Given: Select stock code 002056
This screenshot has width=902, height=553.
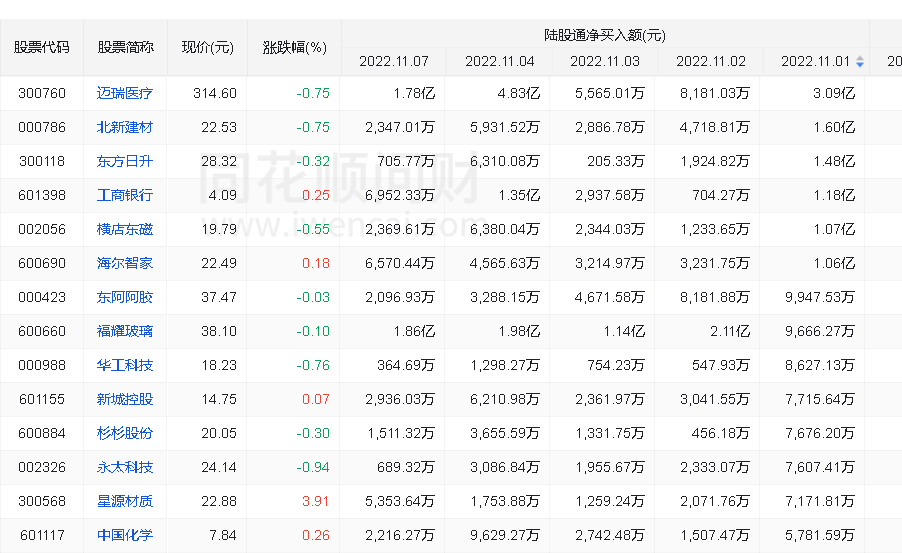Looking at the screenshot, I should 42,229.
